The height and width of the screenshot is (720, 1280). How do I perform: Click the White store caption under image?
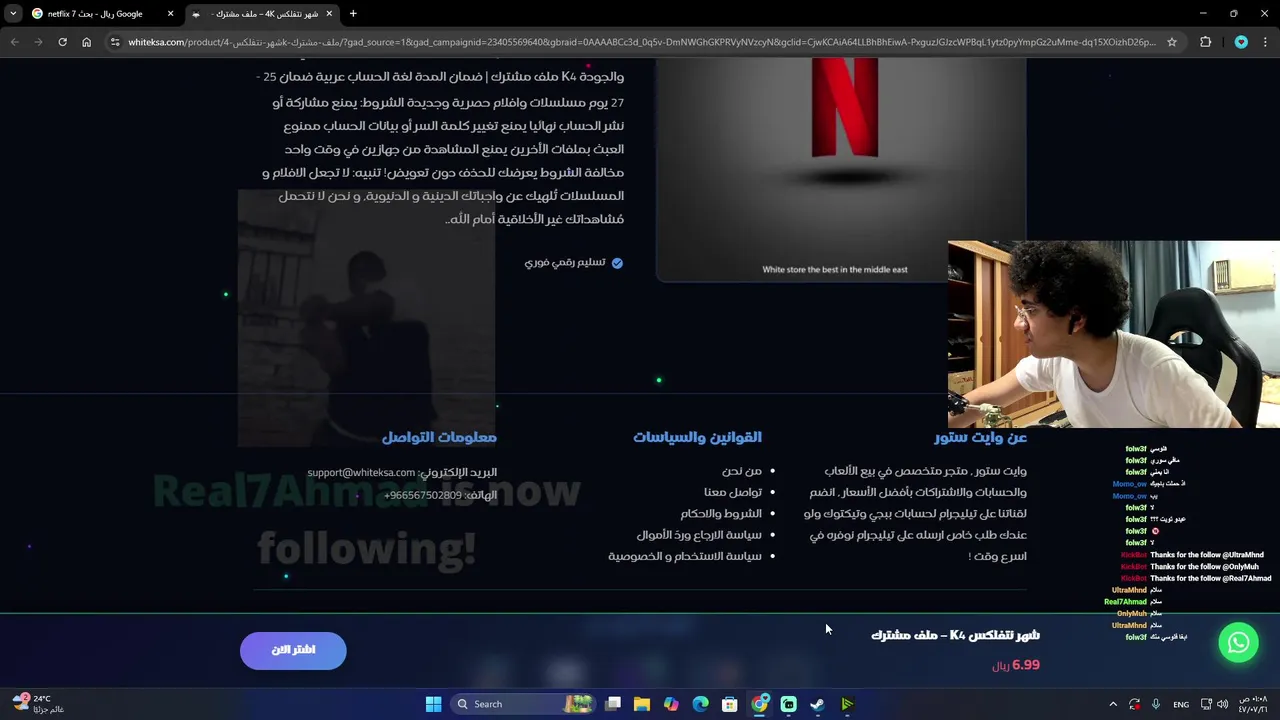point(835,269)
